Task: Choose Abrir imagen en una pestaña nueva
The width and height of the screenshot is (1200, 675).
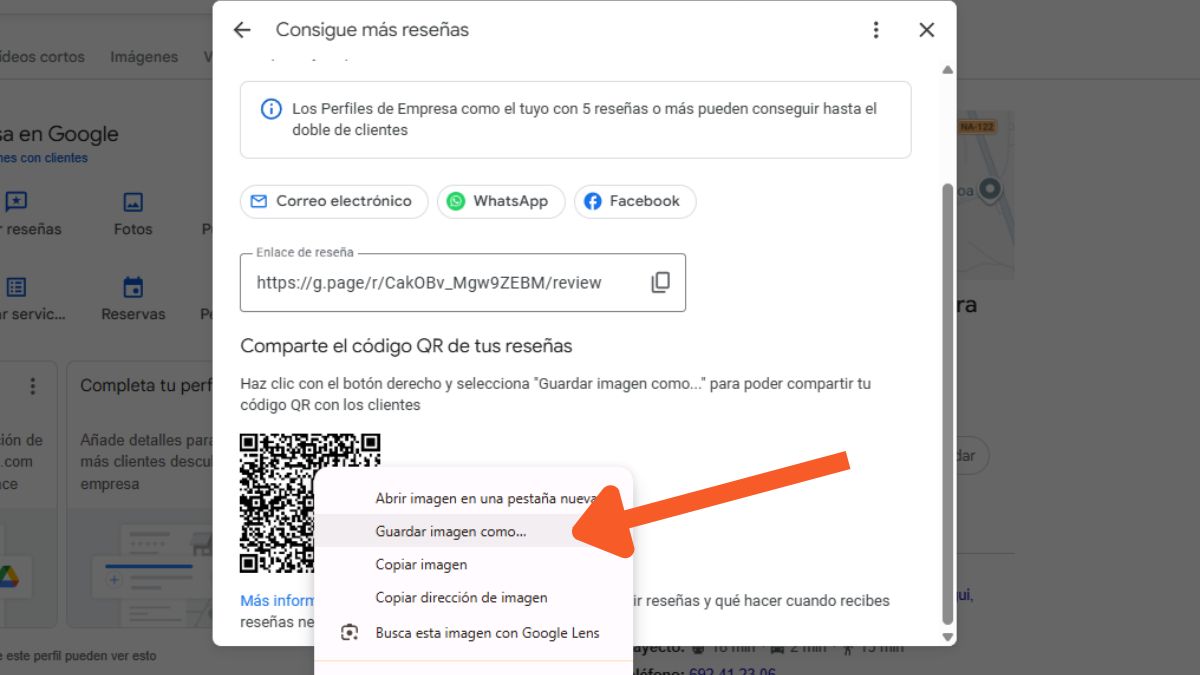Action: click(x=485, y=498)
